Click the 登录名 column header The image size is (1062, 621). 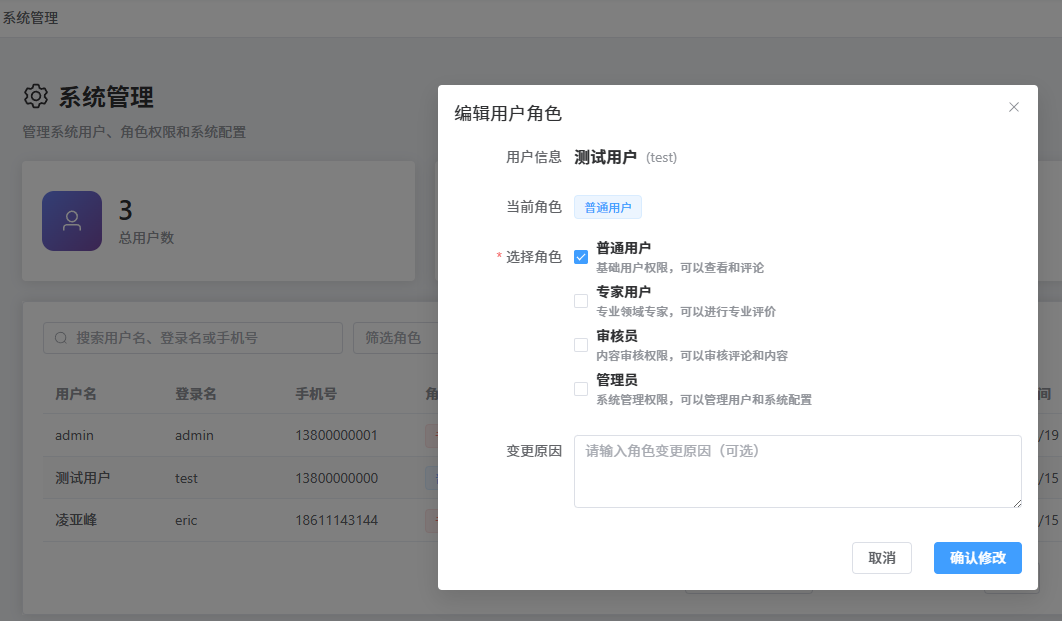tap(196, 394)
